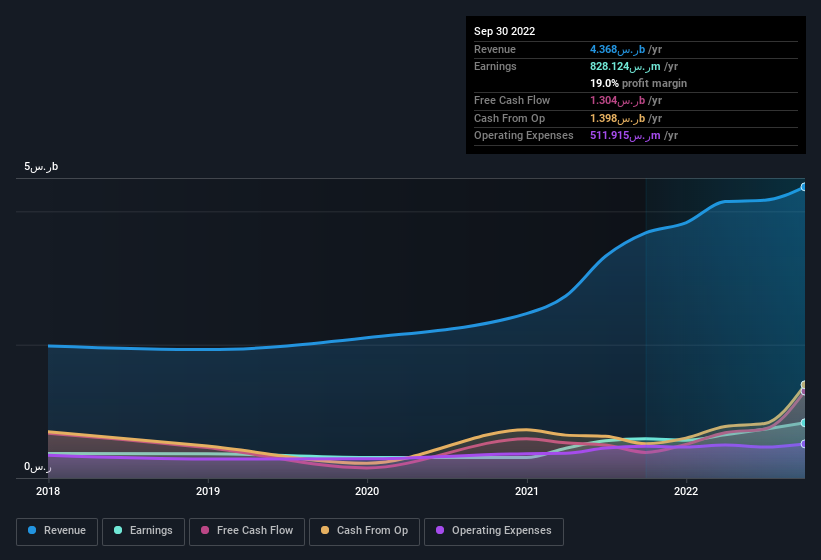
Task: Toggle the Earnings series legend button
Action: (x=143, y=531)
